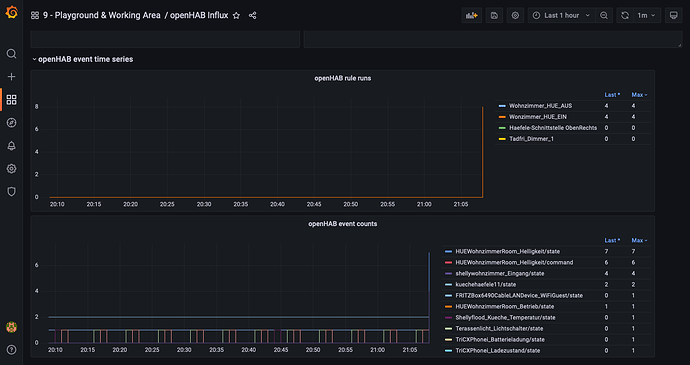Viewport: 690px width, 365px height.
Task: Open the Dashboards sidebar icon
Action: pyautogui.click(x=11, y=100)
